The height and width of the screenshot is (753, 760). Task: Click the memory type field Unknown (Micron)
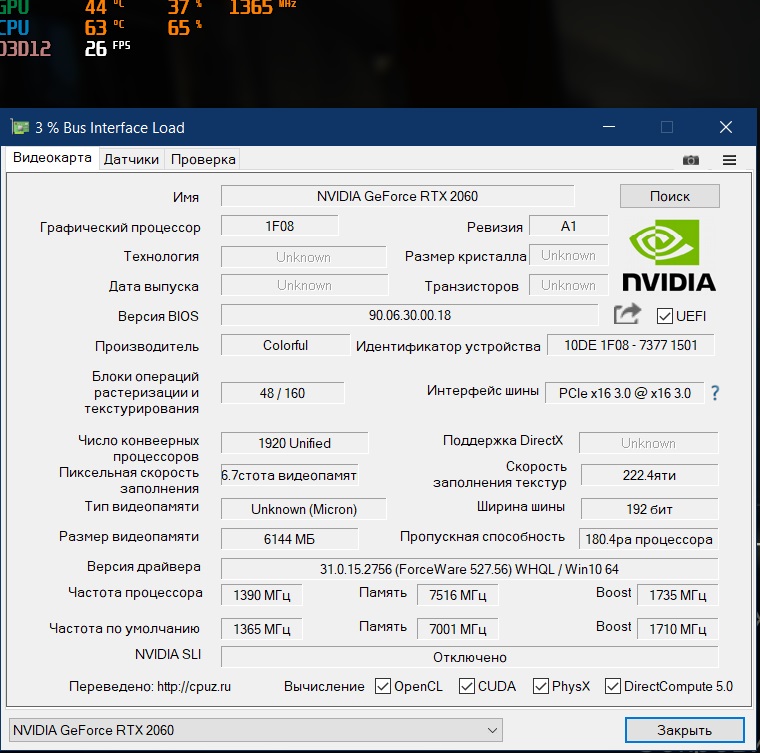[x=303, y=509]
